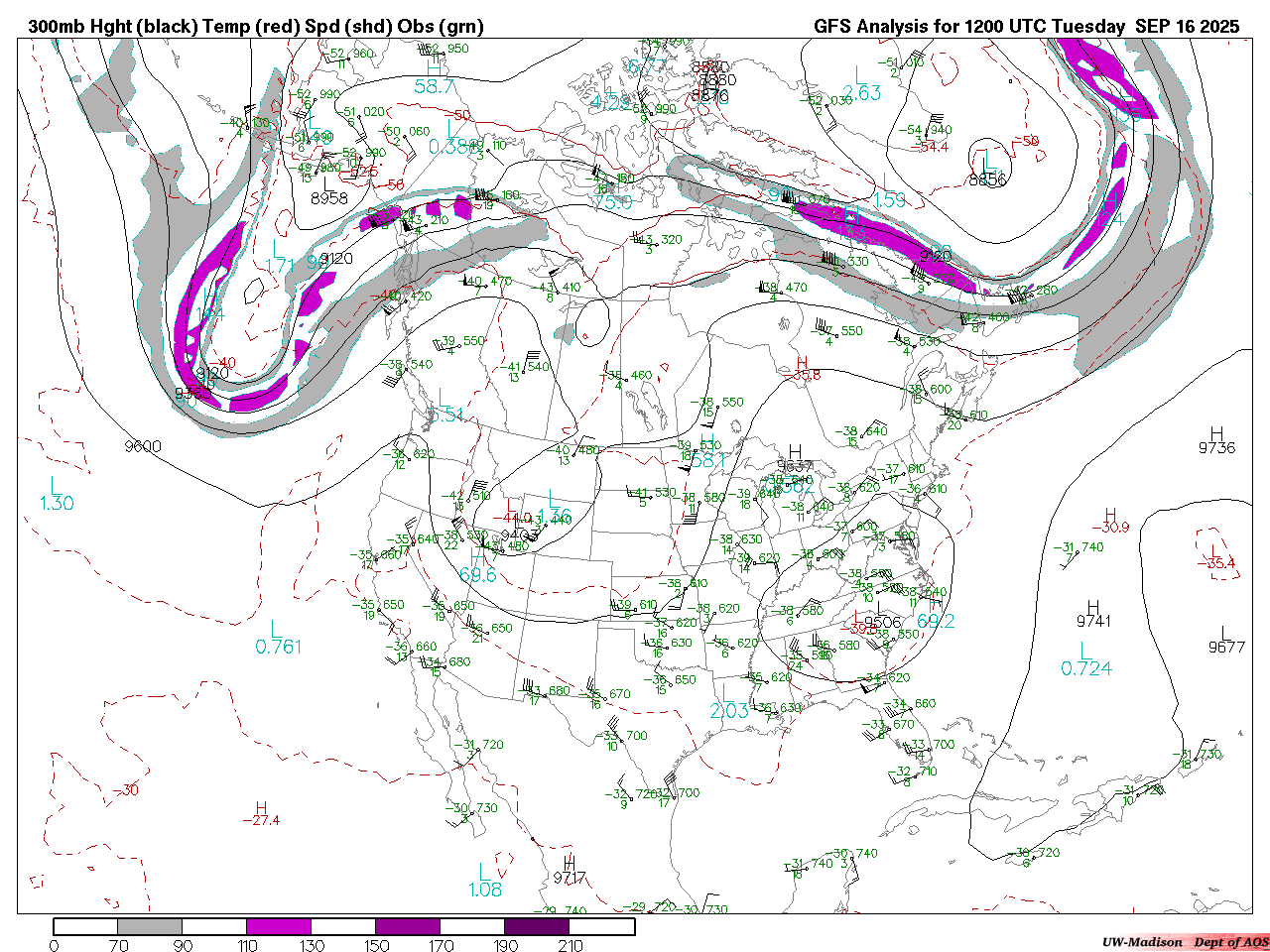Click the GFS Analysis date title text
The image size is (1270, 952).
point(1026,27)
